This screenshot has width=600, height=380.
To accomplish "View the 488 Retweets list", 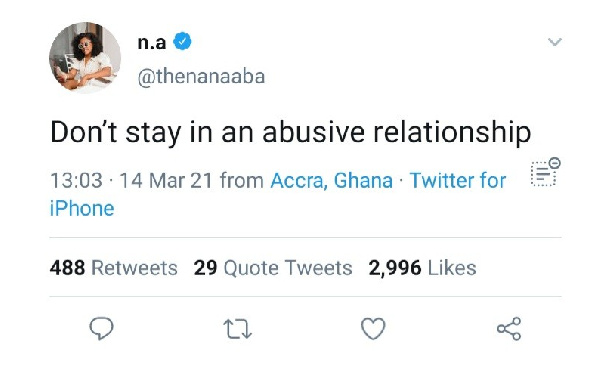I will (114, 268).
